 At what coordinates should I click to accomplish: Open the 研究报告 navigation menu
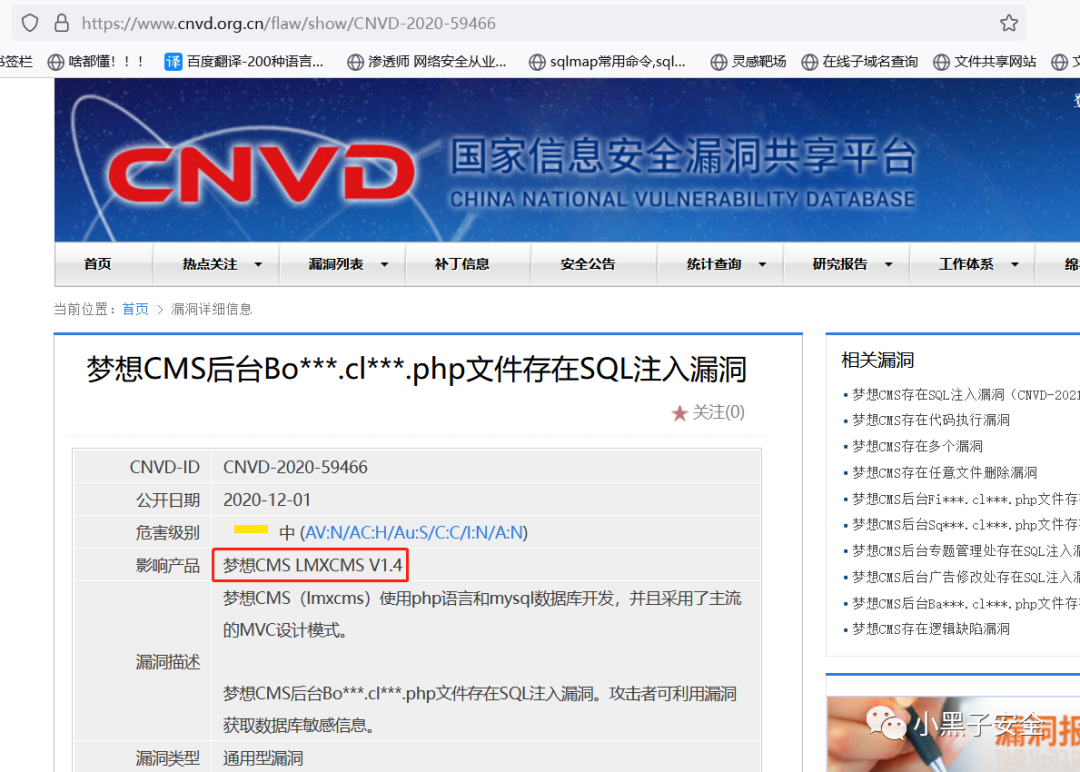(x=840, y=264)
